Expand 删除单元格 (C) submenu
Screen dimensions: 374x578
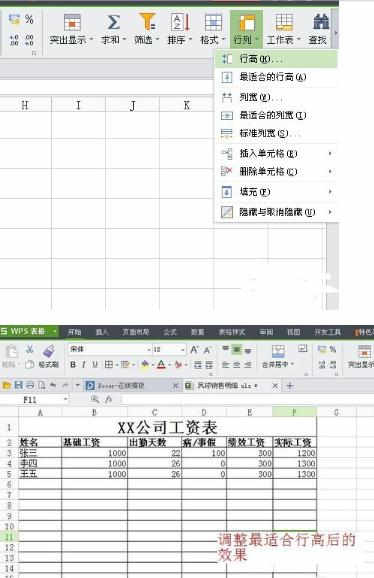[276, 171]
